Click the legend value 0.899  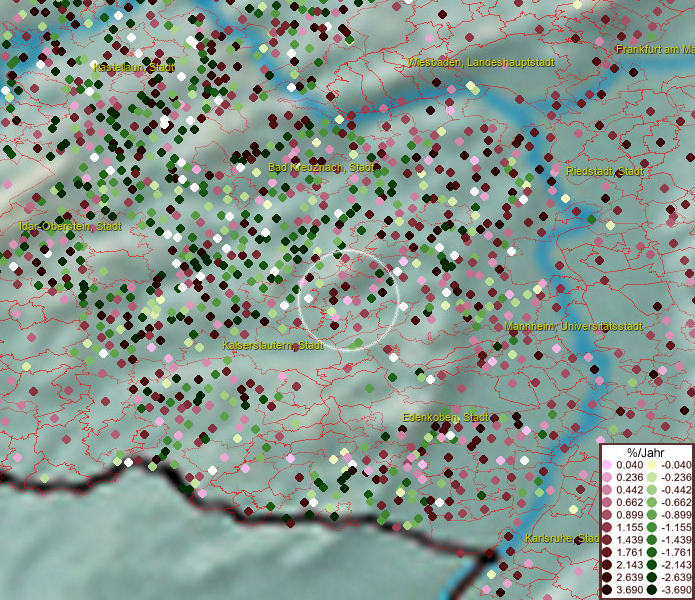point(629,515)
